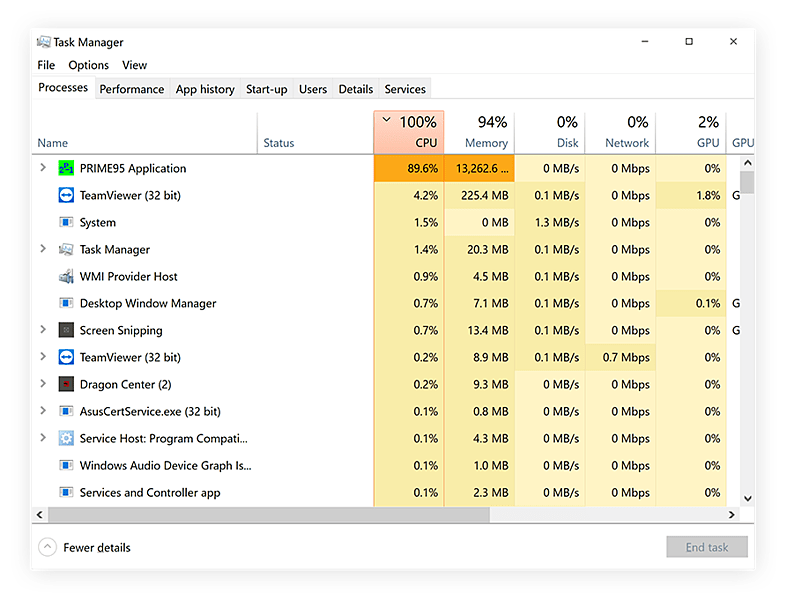Click the Service Host gear icon

pyautogui.click(x=66, y=438)
